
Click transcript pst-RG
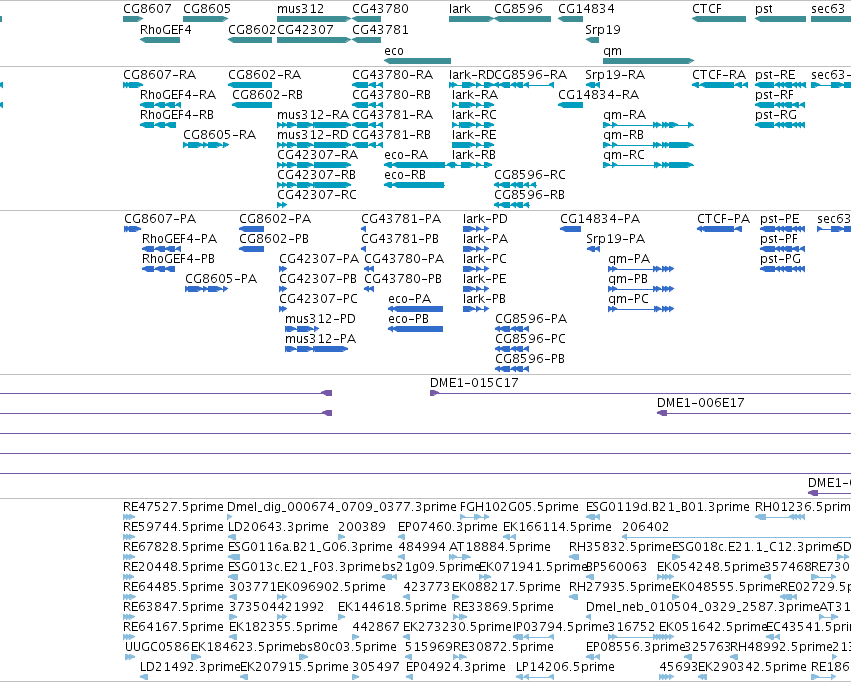780,125
